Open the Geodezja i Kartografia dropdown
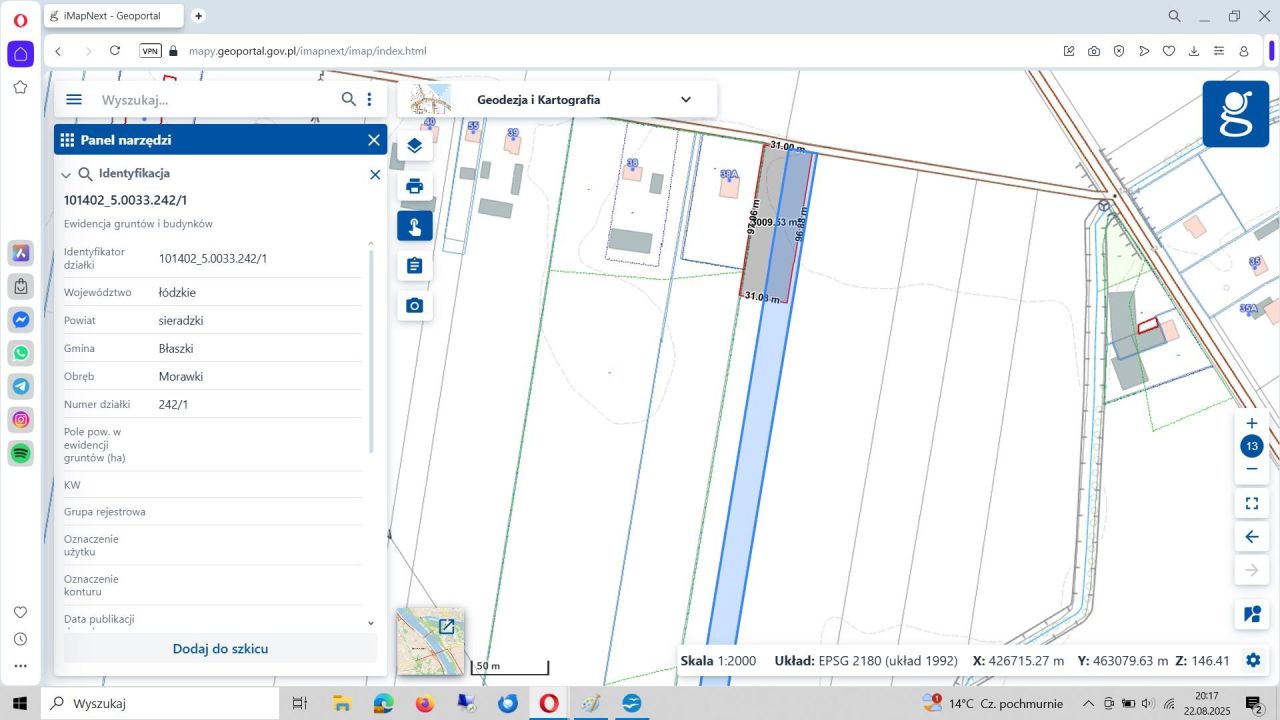The image size is (1280, 720). coord(685,99)
